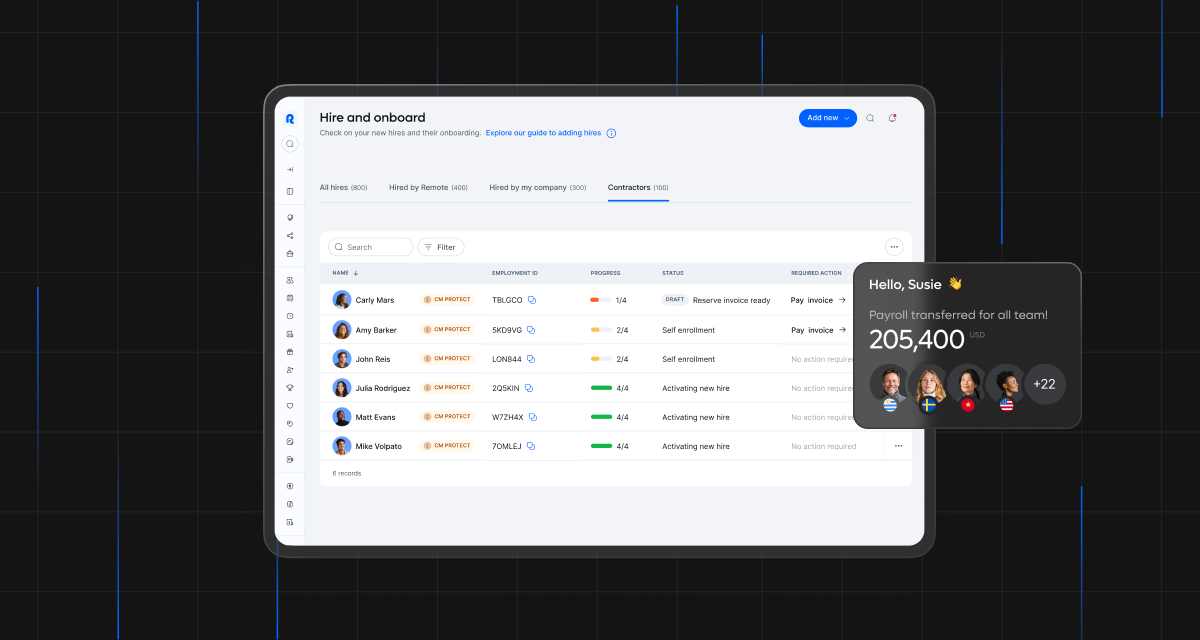Screen dimensions: 1200x640
Task: Focus the table Search input field
Action: [x=371, y=247]
